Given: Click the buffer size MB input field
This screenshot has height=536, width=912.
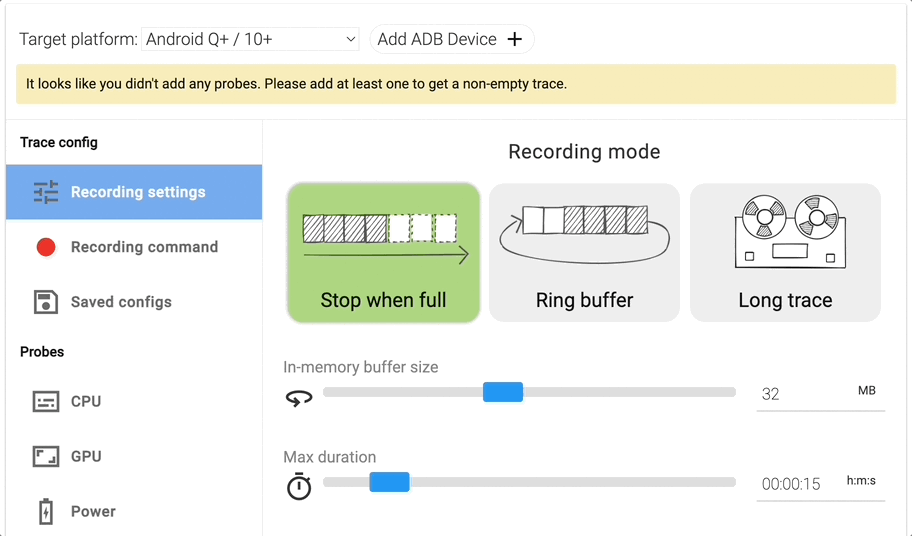Looking at the screenshot, I should click(x=800, y=394).
